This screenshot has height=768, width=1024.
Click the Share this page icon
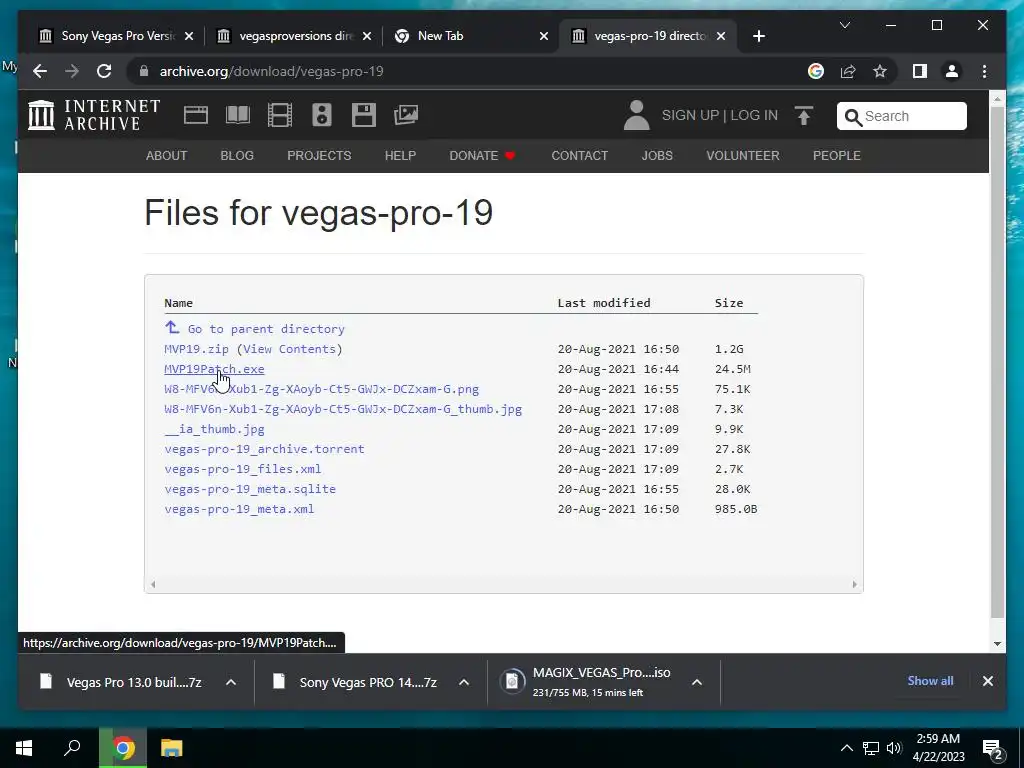(x=848, y=71)
